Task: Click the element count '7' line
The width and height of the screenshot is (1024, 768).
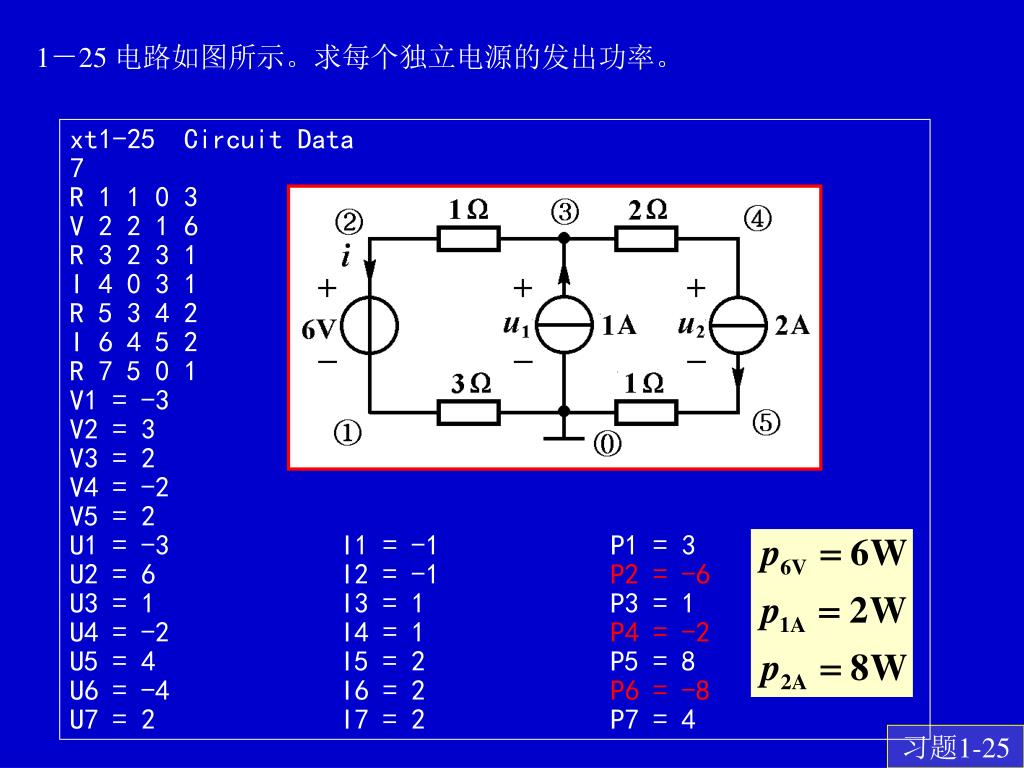Action: point(77,168)
